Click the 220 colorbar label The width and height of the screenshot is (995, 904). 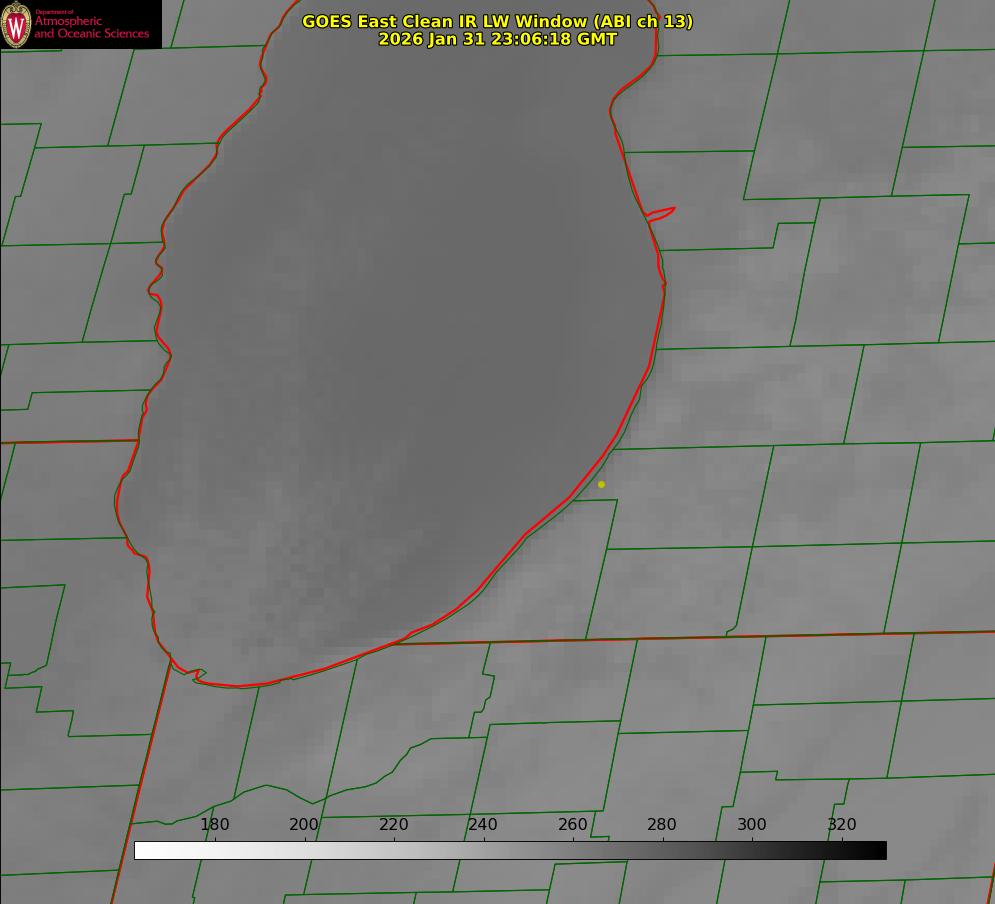[x=393, y=824]
